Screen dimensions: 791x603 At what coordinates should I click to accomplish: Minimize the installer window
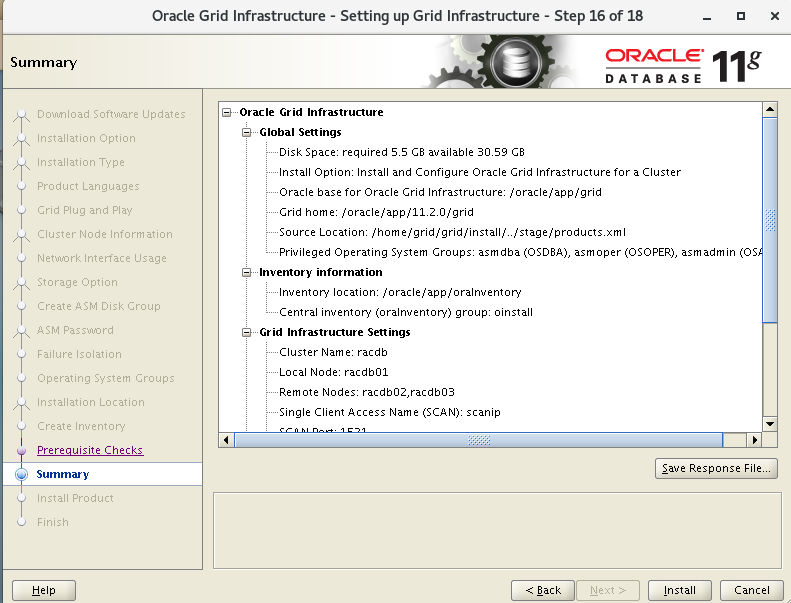(x=707, y=17)
